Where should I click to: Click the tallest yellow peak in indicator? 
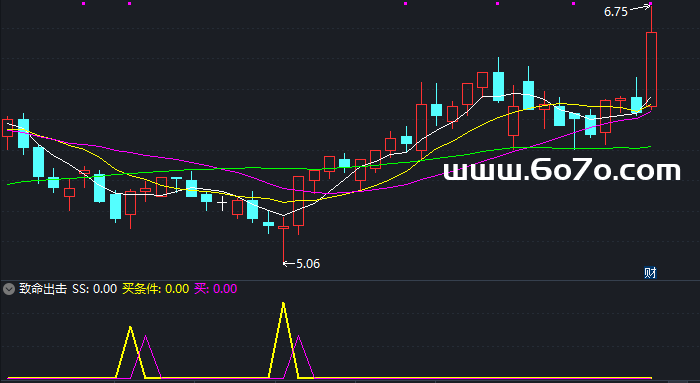point(283,304)
